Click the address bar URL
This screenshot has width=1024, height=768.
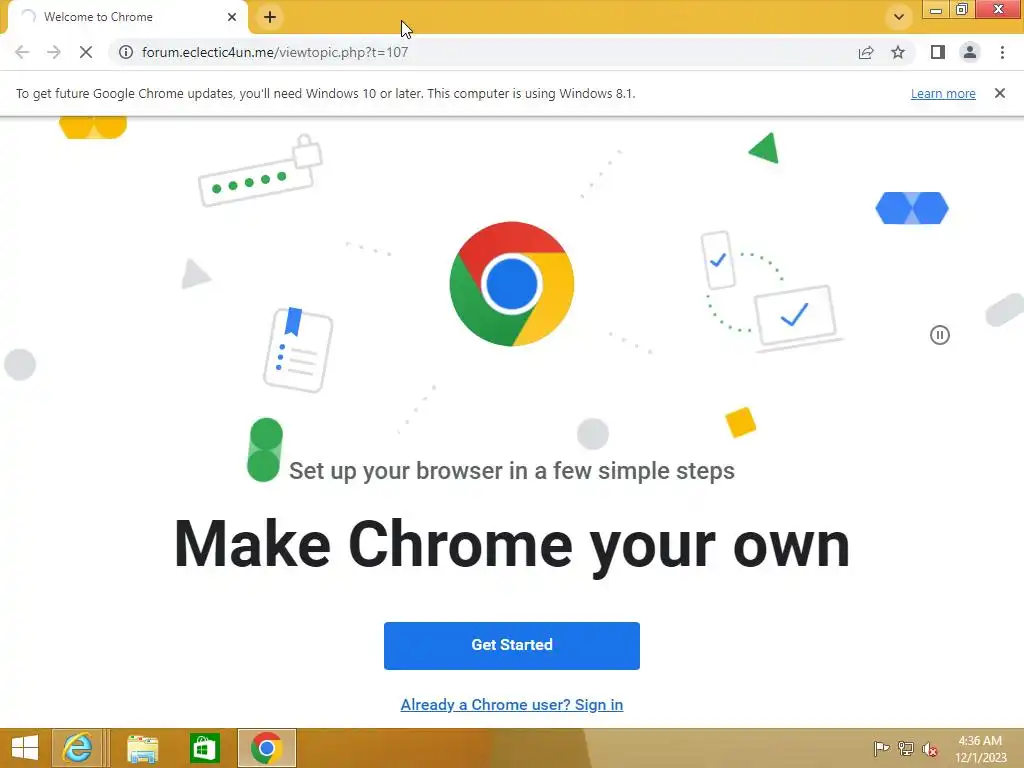click(x=275, y=52)
